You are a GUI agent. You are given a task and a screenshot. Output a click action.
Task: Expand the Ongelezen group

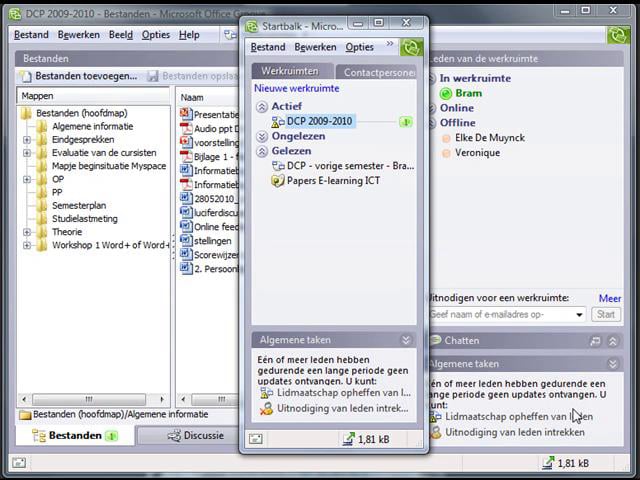[x=262, y=136]
